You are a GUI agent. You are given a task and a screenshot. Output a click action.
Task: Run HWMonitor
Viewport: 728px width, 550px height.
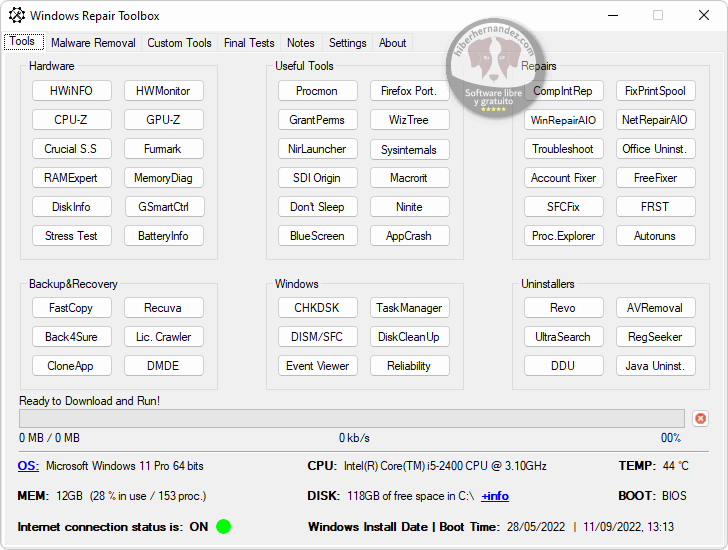pos(163,91)
